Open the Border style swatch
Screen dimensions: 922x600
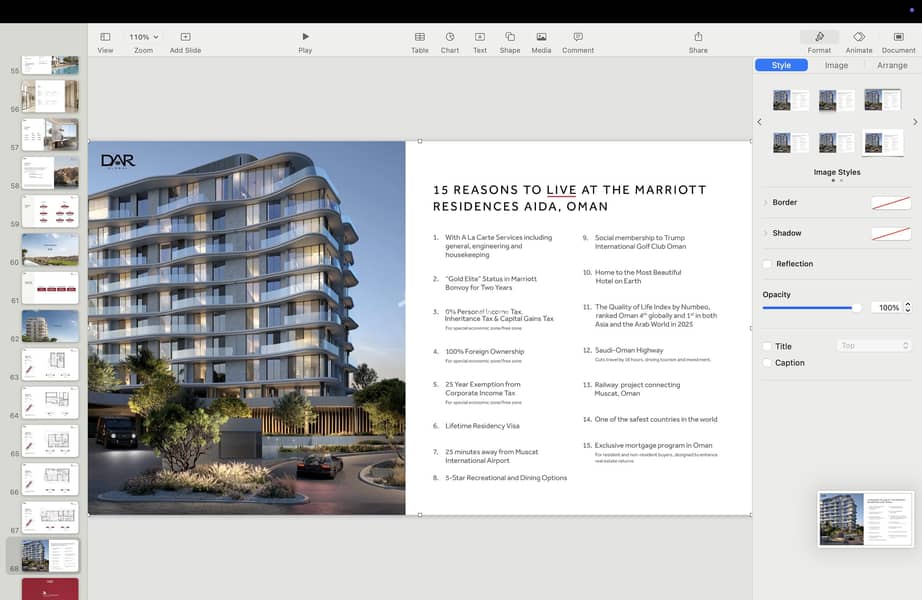[x=891, y=203]
